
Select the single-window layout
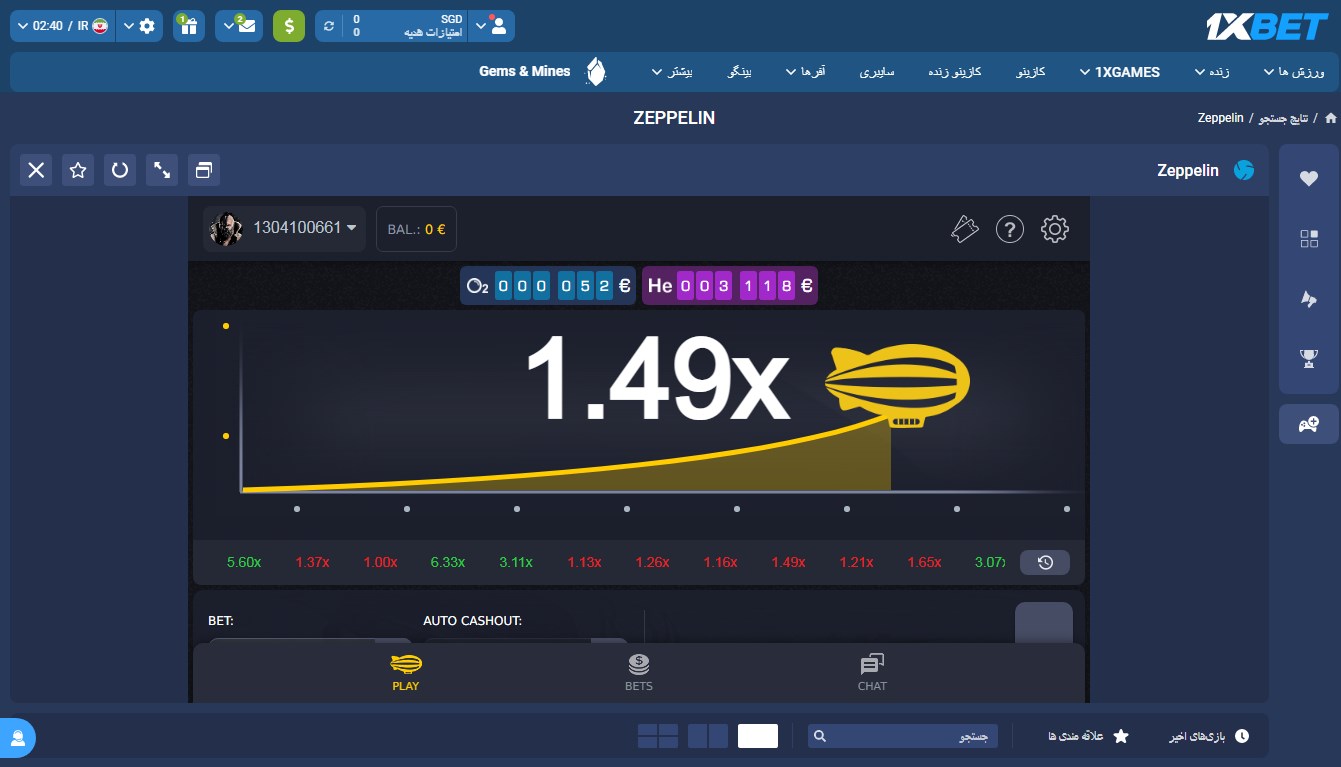[758, 736]
